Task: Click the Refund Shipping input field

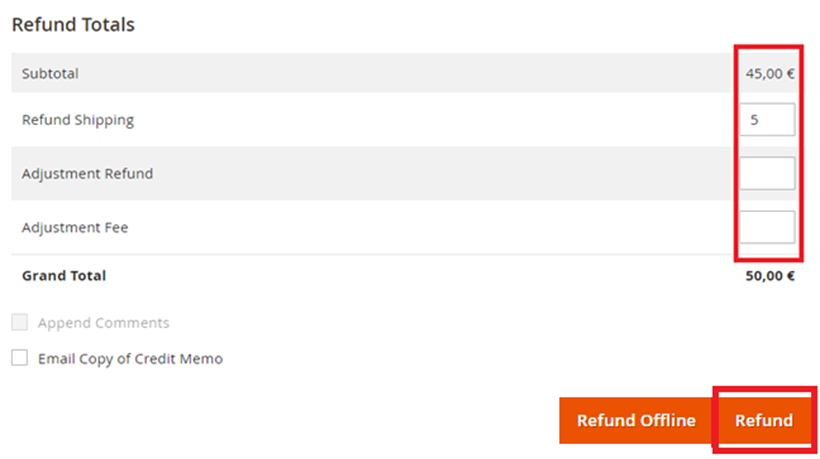Action: (x=767, y=119)
